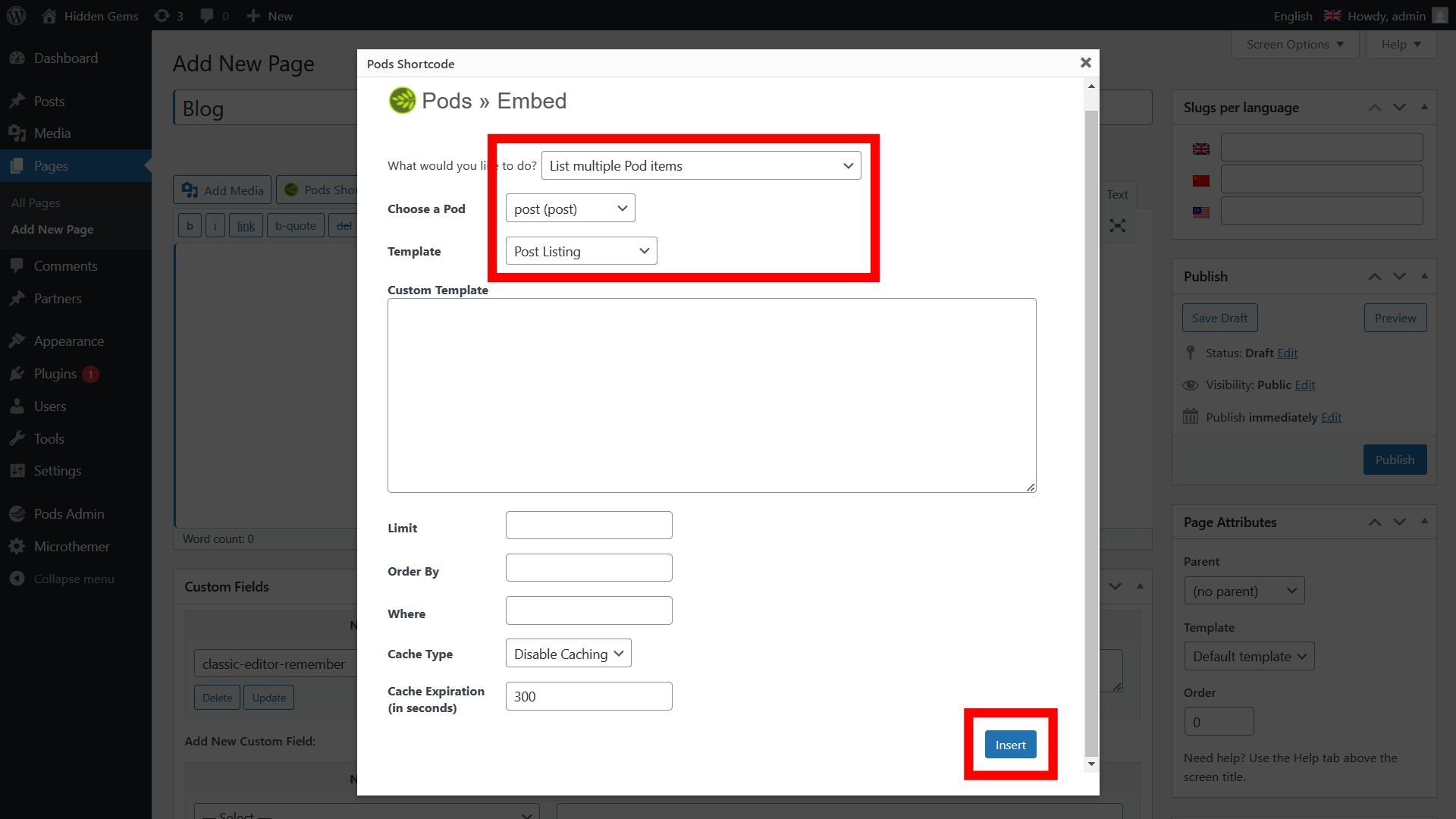Open the Microthemer sidebar item
This screenshot has height=819, width=1456.
pos(71,546)
